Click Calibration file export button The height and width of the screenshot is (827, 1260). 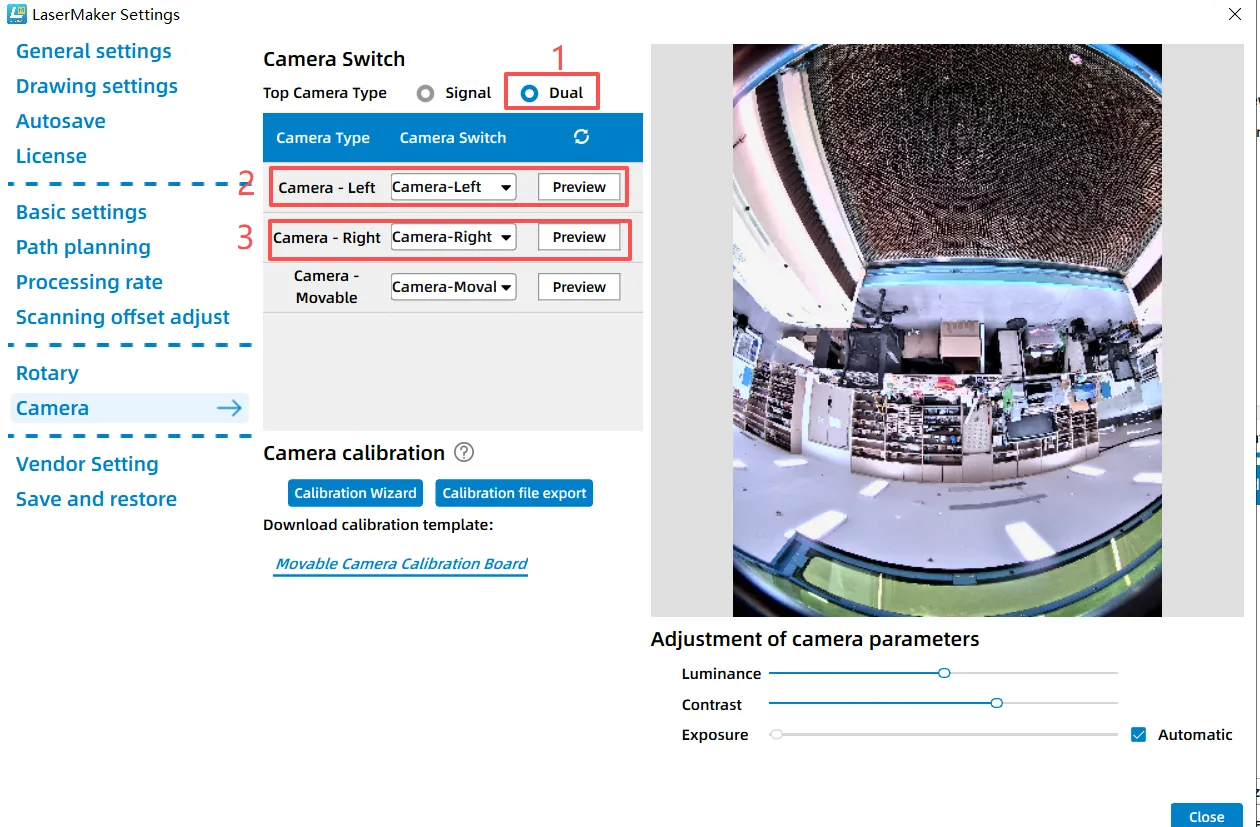[514, 493]
